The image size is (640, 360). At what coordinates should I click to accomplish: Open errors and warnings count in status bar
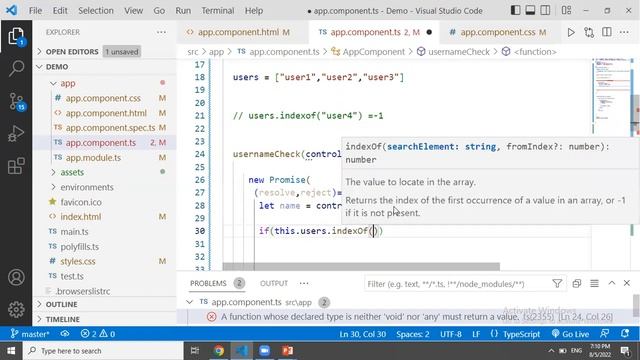[98, 334]
